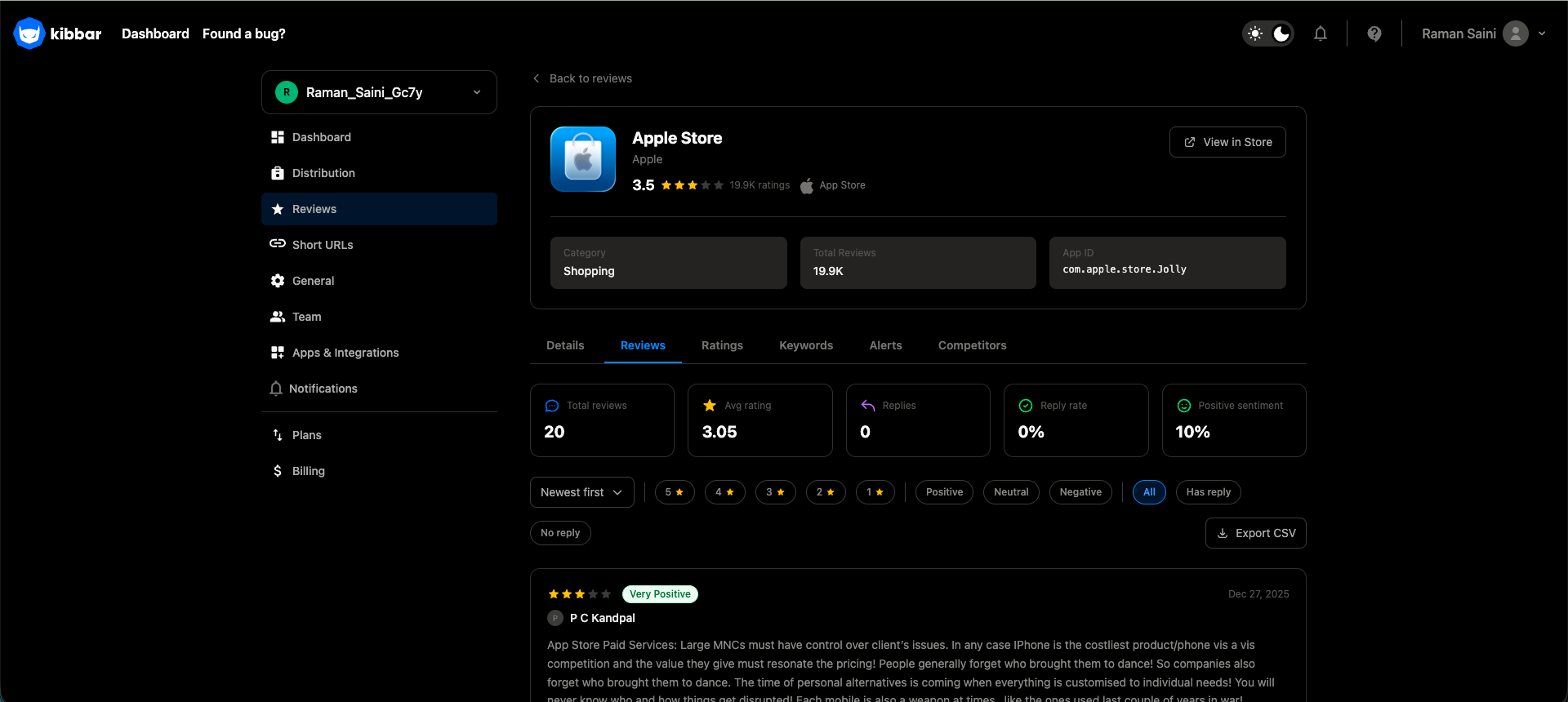1568x702 pixels.
Task: Click reviewer name P C Kandpal
Action: pyautogui.click(x=603, y=618)
